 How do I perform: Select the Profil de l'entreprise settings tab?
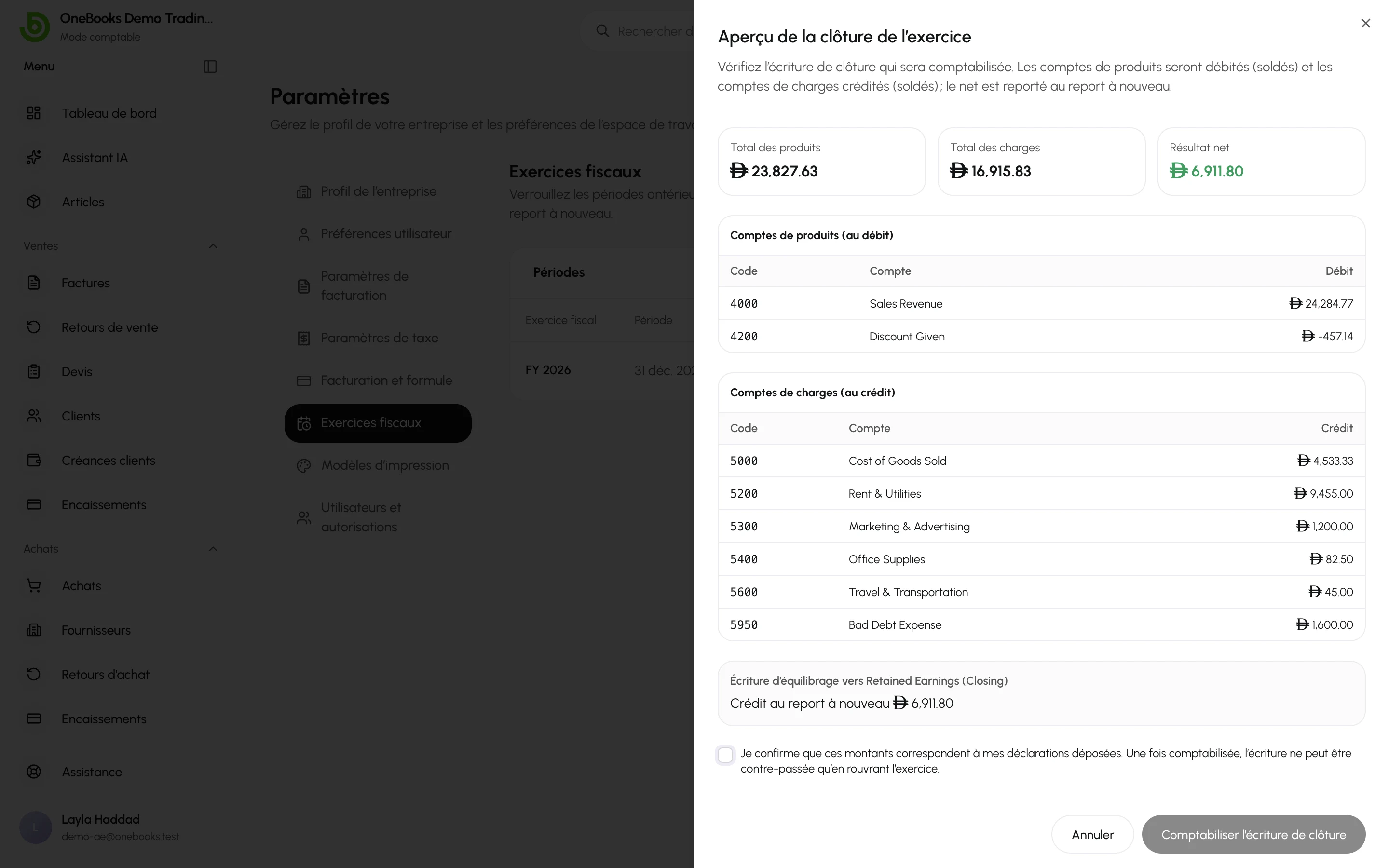pos(378,191)
